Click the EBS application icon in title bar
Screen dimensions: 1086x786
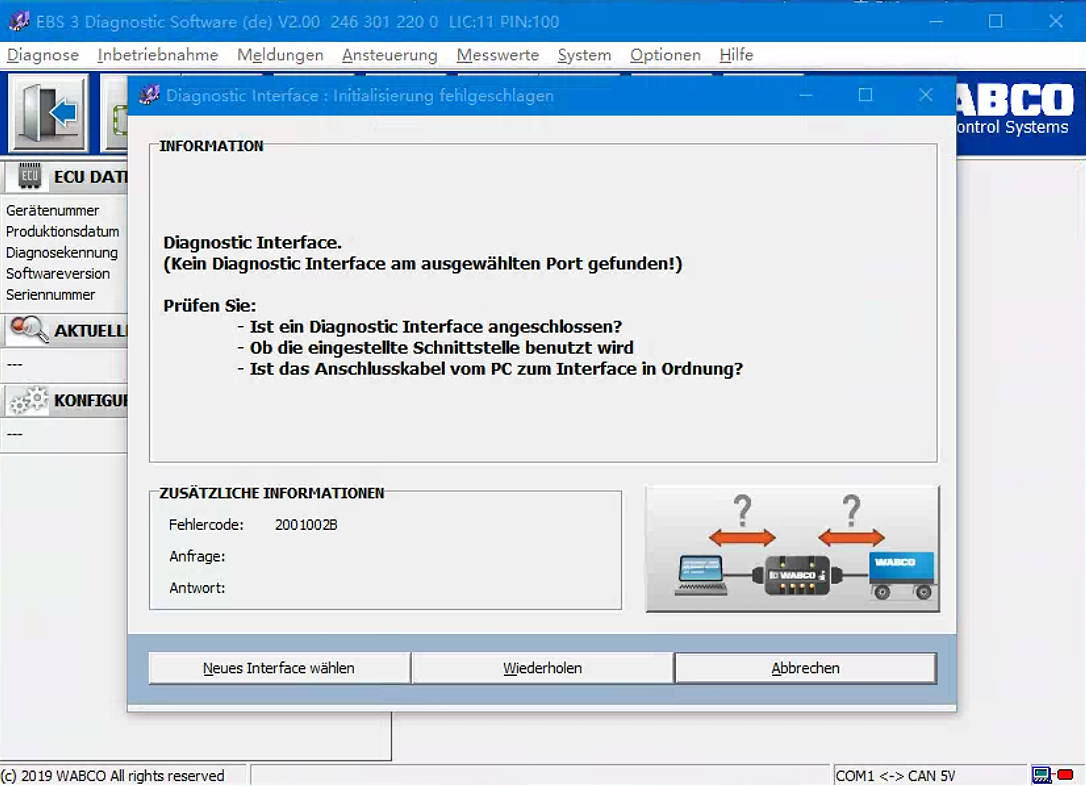19,21
